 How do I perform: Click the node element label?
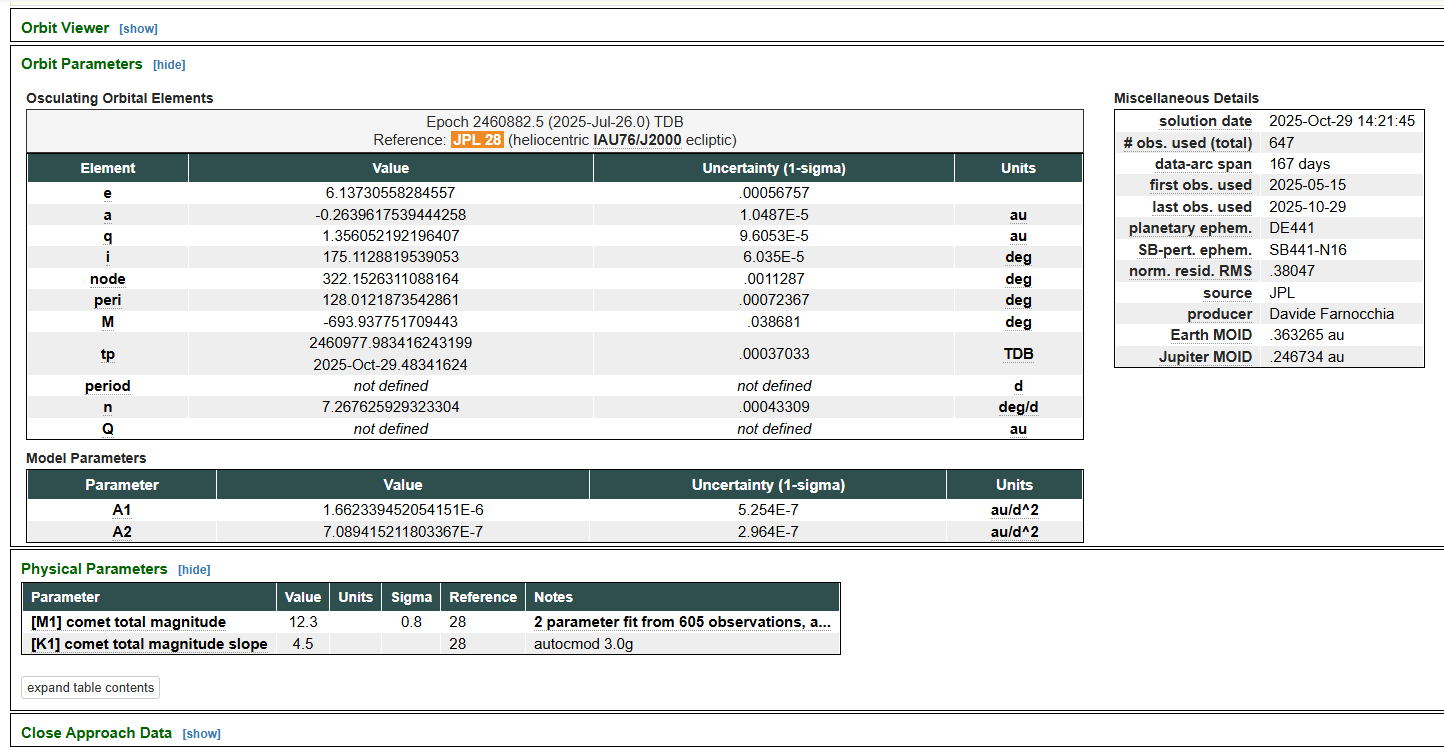[107, 279]
